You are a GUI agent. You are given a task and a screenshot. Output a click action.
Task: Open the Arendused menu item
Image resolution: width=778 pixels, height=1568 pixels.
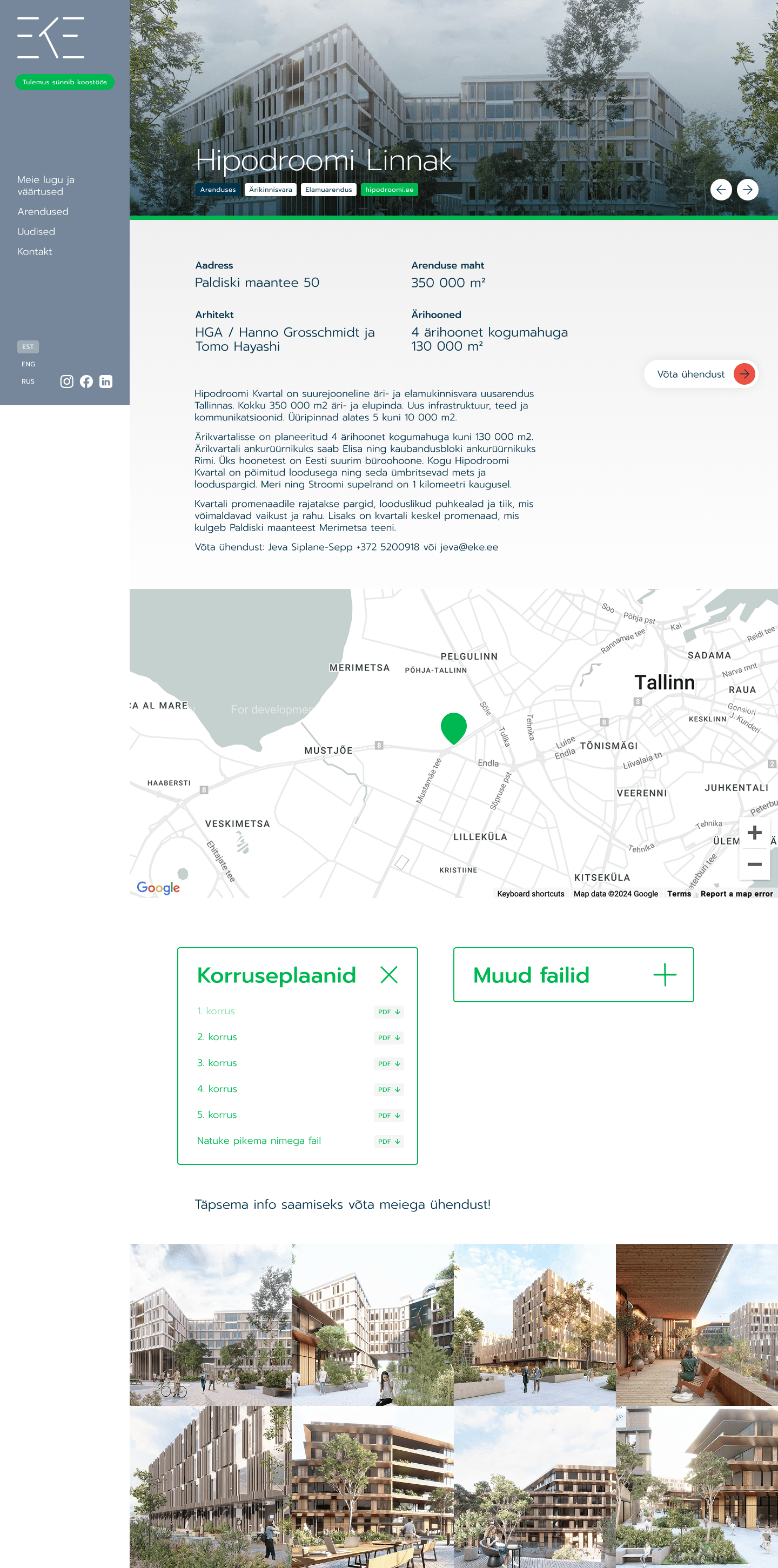pos(43,212)
